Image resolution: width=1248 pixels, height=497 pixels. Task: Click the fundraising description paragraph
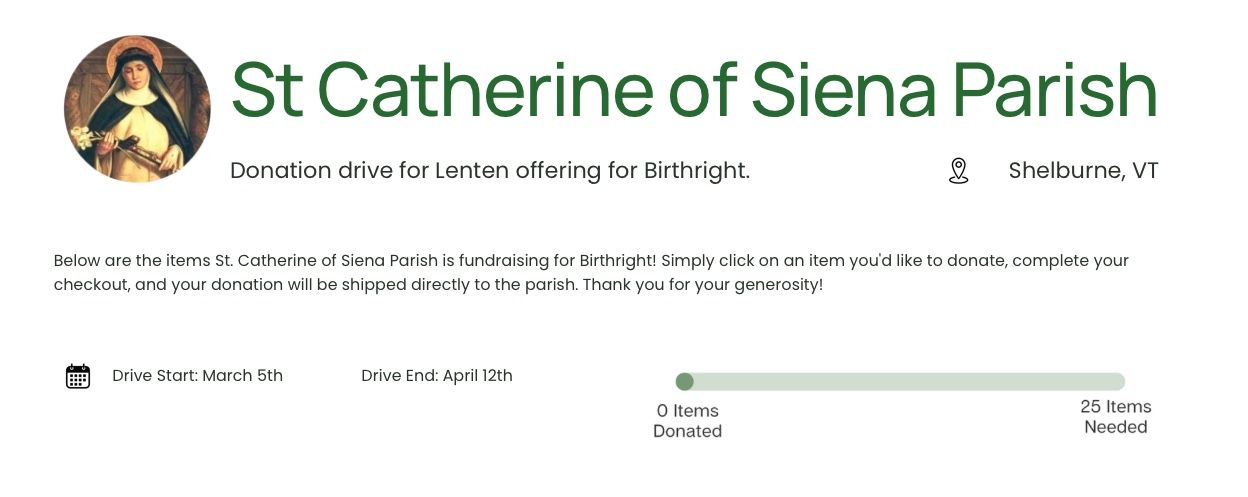[x=591, y=273]
